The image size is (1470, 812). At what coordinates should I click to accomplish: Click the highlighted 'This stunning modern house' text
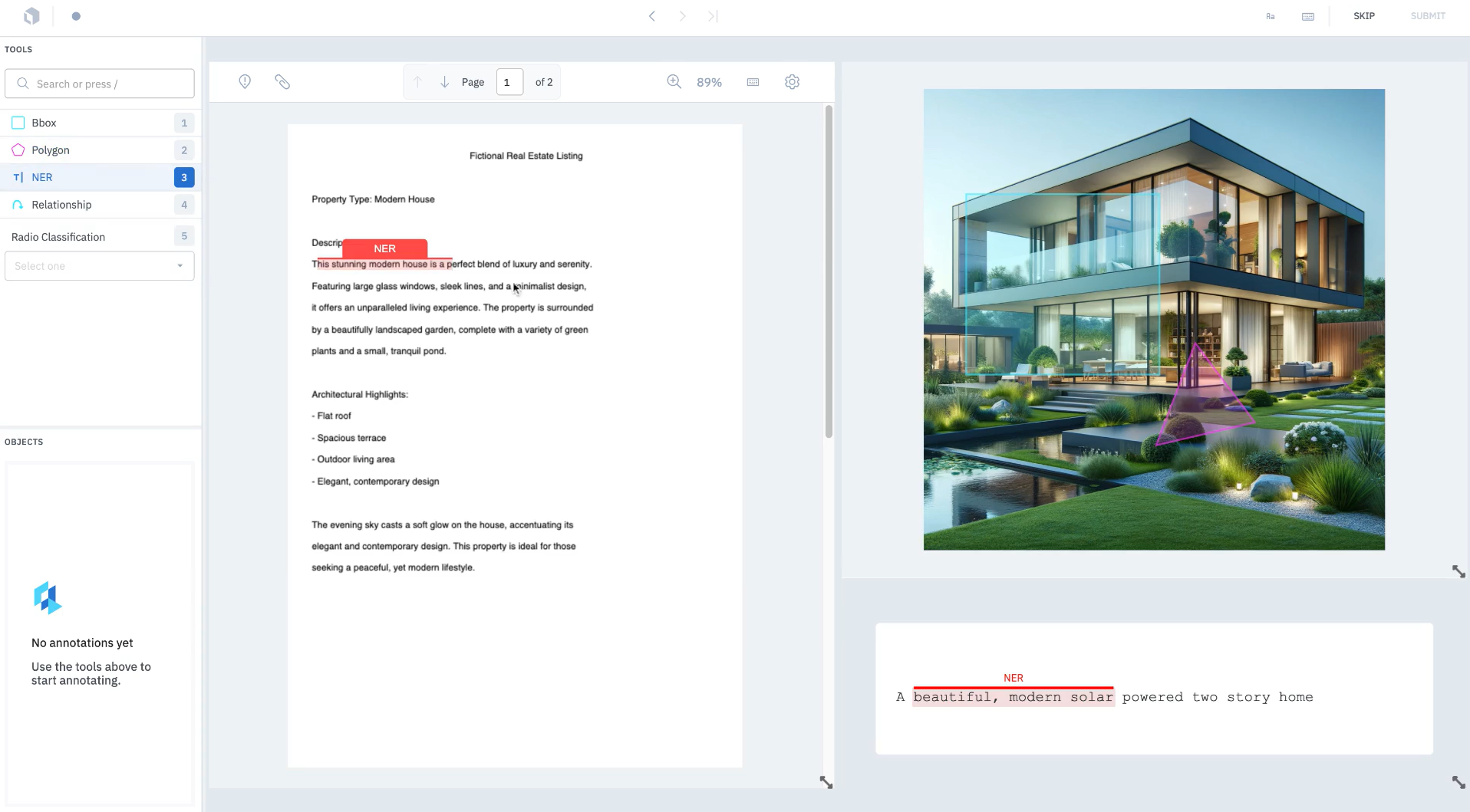coord(384,265)
